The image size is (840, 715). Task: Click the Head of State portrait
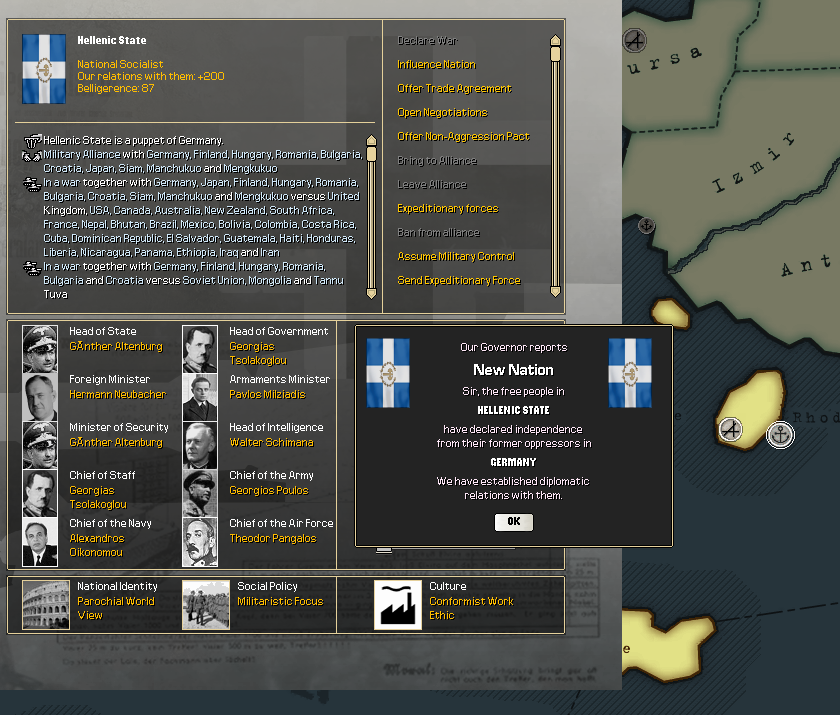(40, 348)
